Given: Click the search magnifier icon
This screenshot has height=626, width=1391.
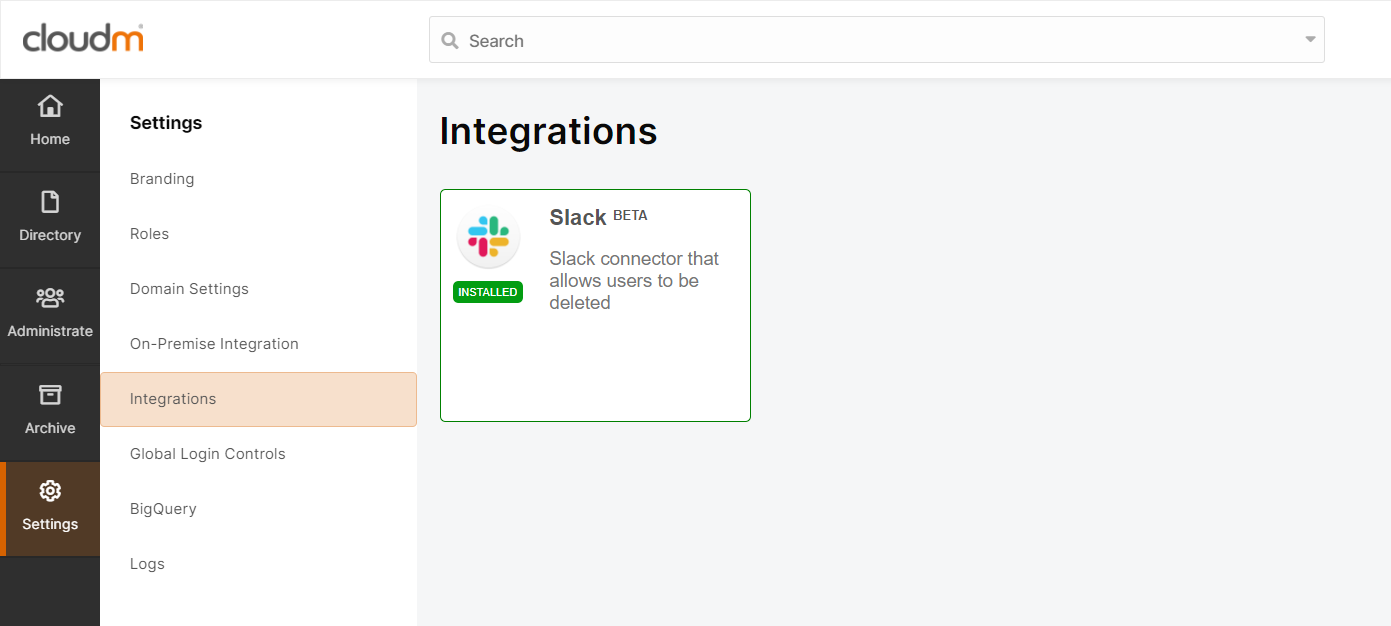Looking at the screenshot, I should (x=450, y=41).
